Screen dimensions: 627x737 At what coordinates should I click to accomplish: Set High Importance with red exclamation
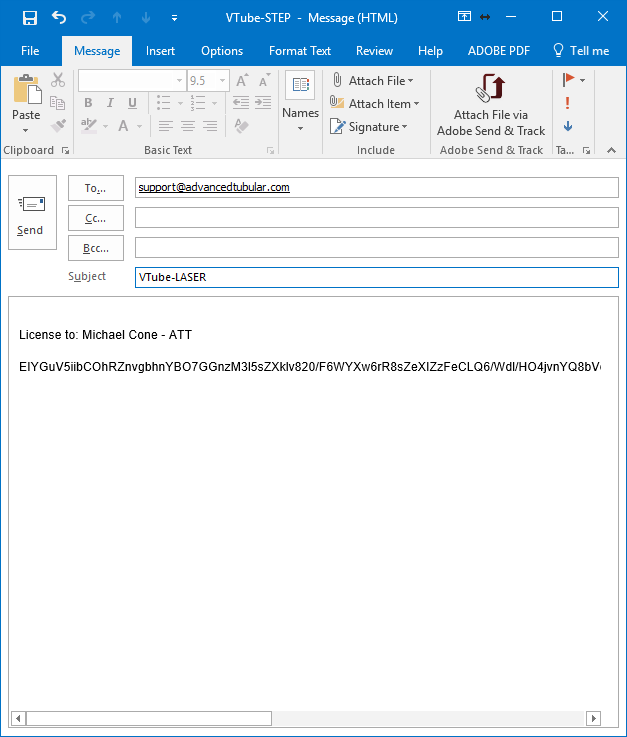[x=568, y=103]
